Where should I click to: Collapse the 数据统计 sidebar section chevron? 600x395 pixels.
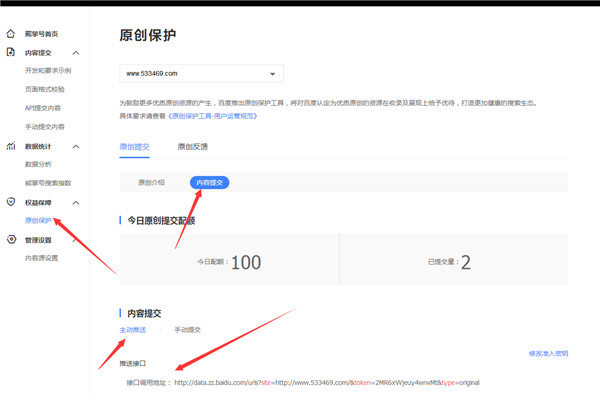tap(76, 147)
